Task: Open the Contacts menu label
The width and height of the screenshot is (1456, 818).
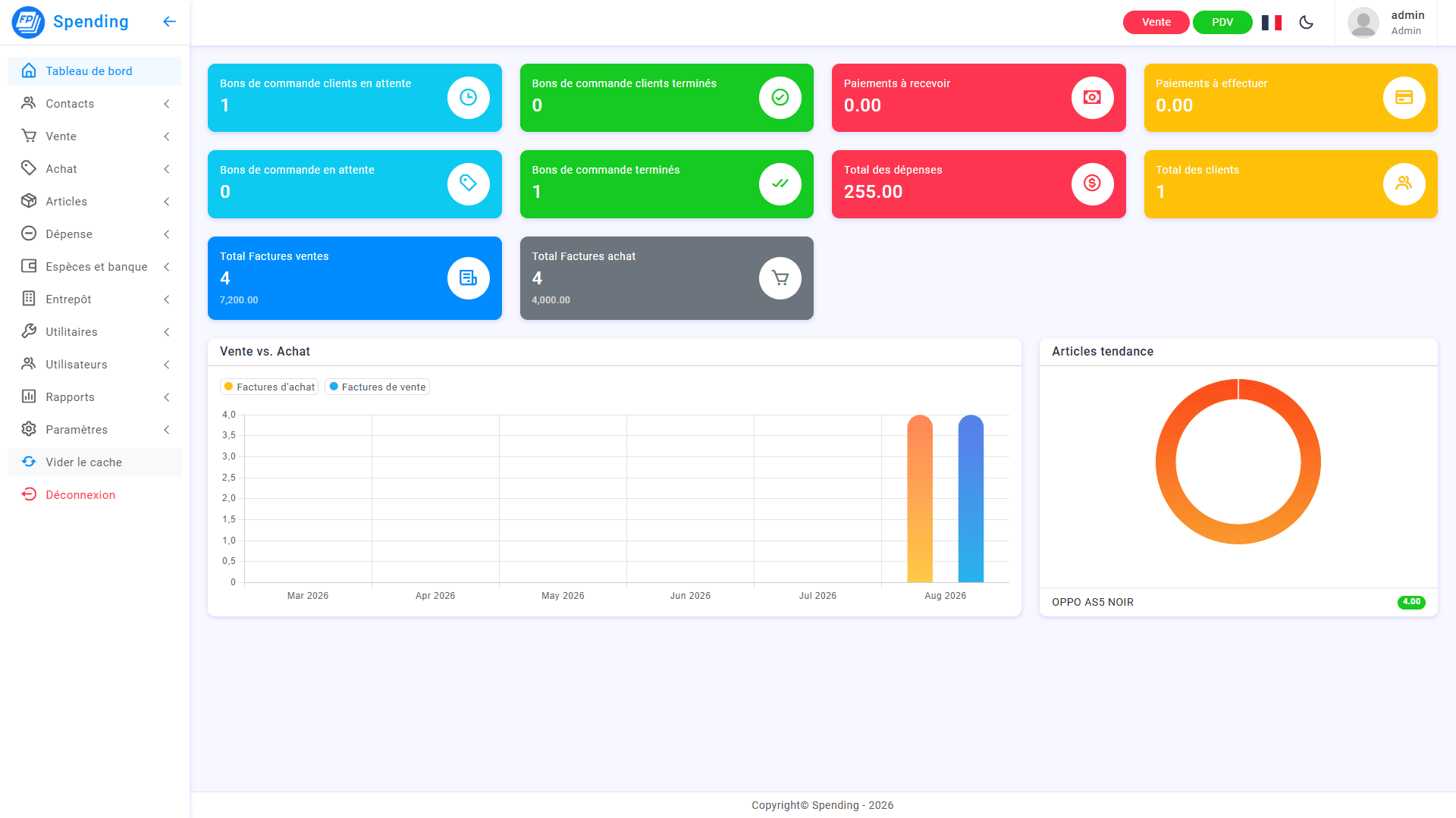Action: [x=70, y=104]
